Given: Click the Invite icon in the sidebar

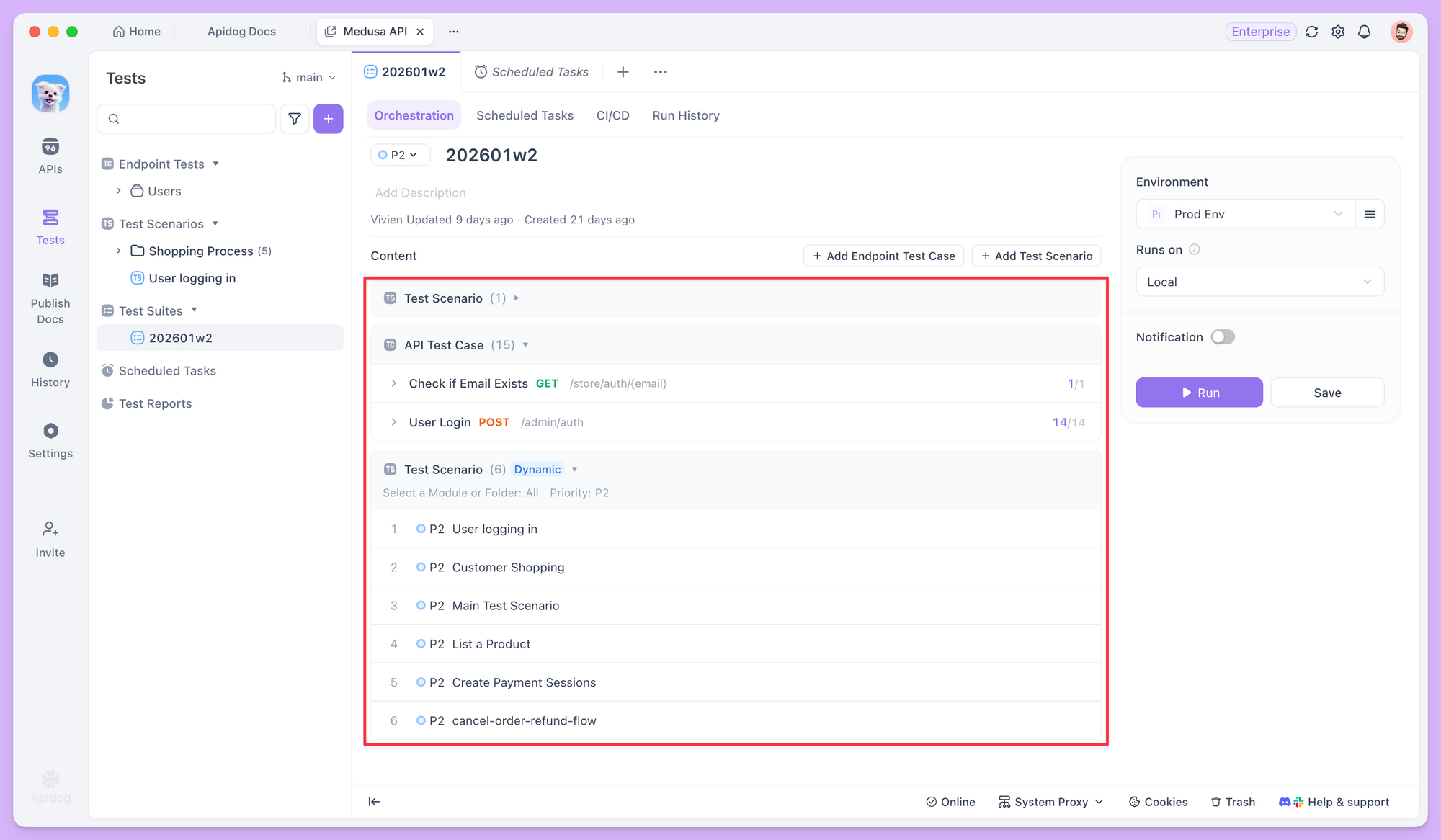Looking at the screenshot, I should tap(50, 537).
